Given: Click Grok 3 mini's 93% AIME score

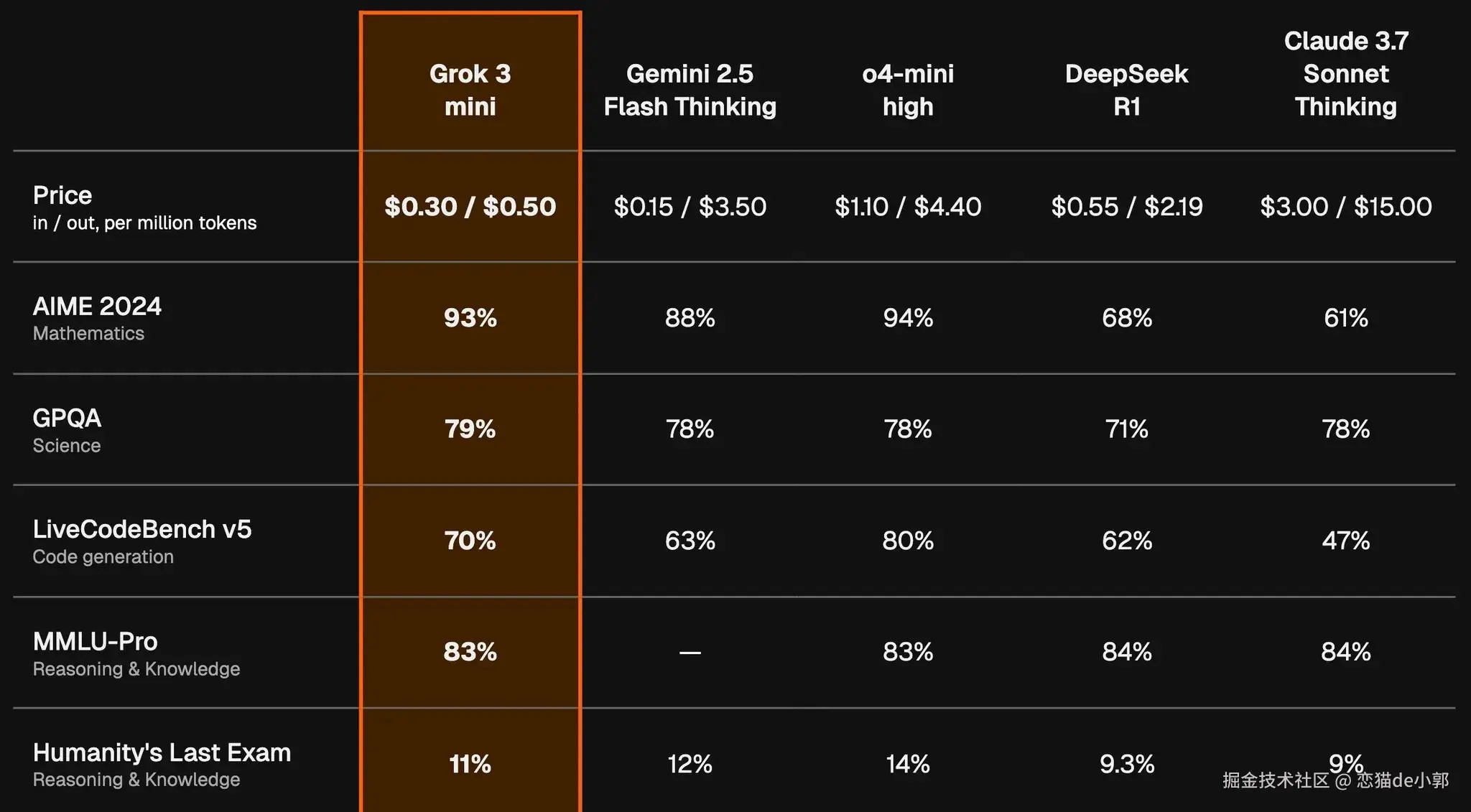Looking at the screenshot, I should click(x=470, y=317).
